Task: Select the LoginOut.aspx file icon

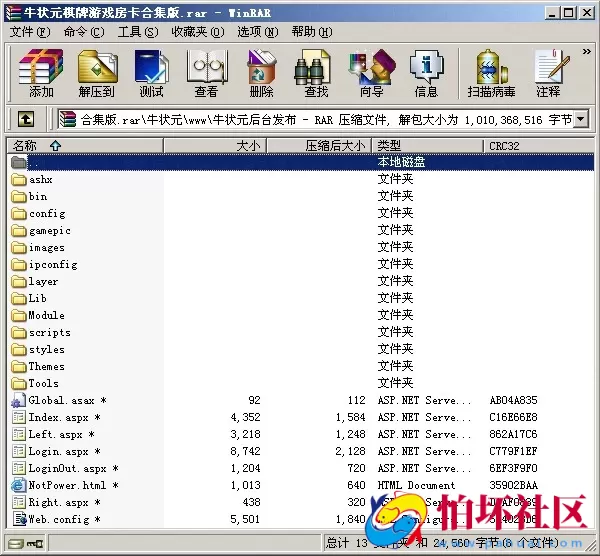Action: 18,468
